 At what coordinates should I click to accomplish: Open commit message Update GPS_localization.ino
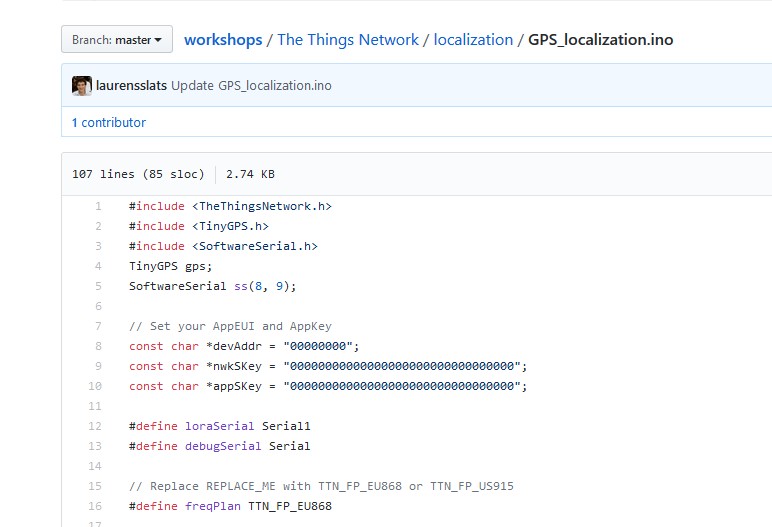251,86
